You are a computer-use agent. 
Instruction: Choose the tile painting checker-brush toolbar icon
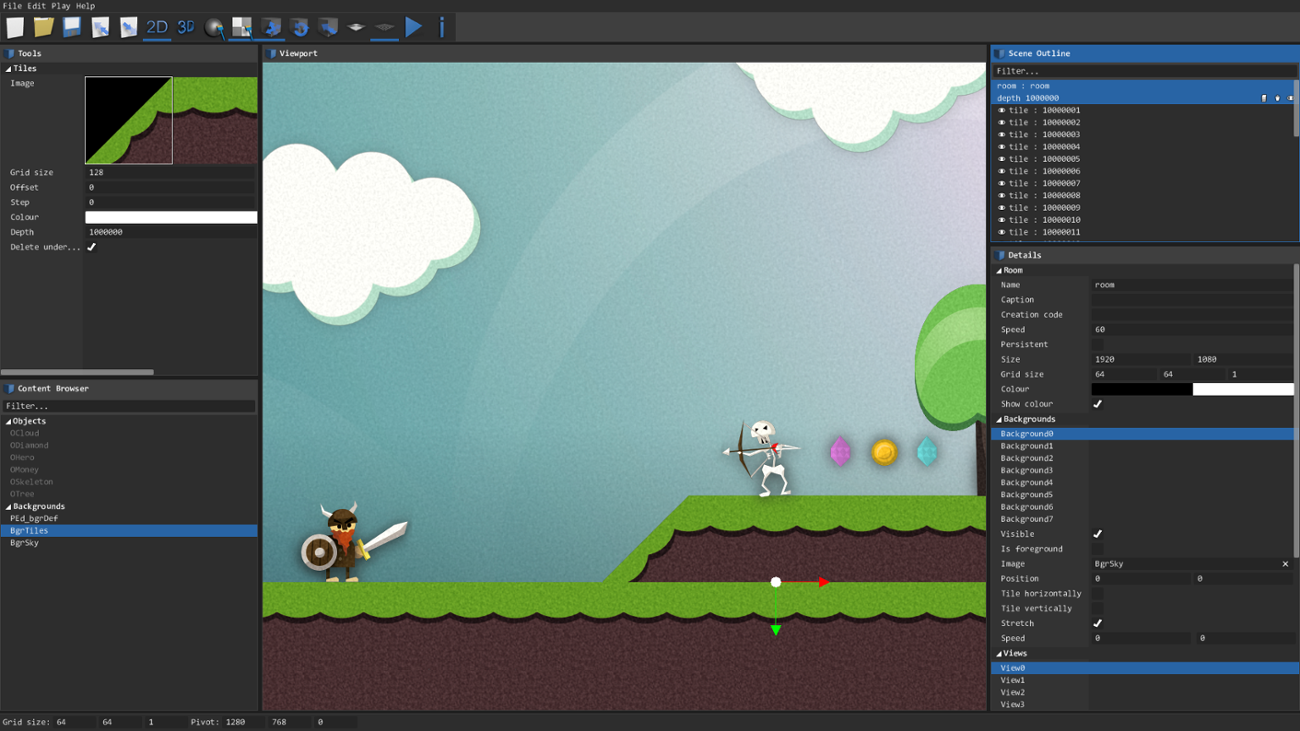pyautogui.click(x=241, y=27)
